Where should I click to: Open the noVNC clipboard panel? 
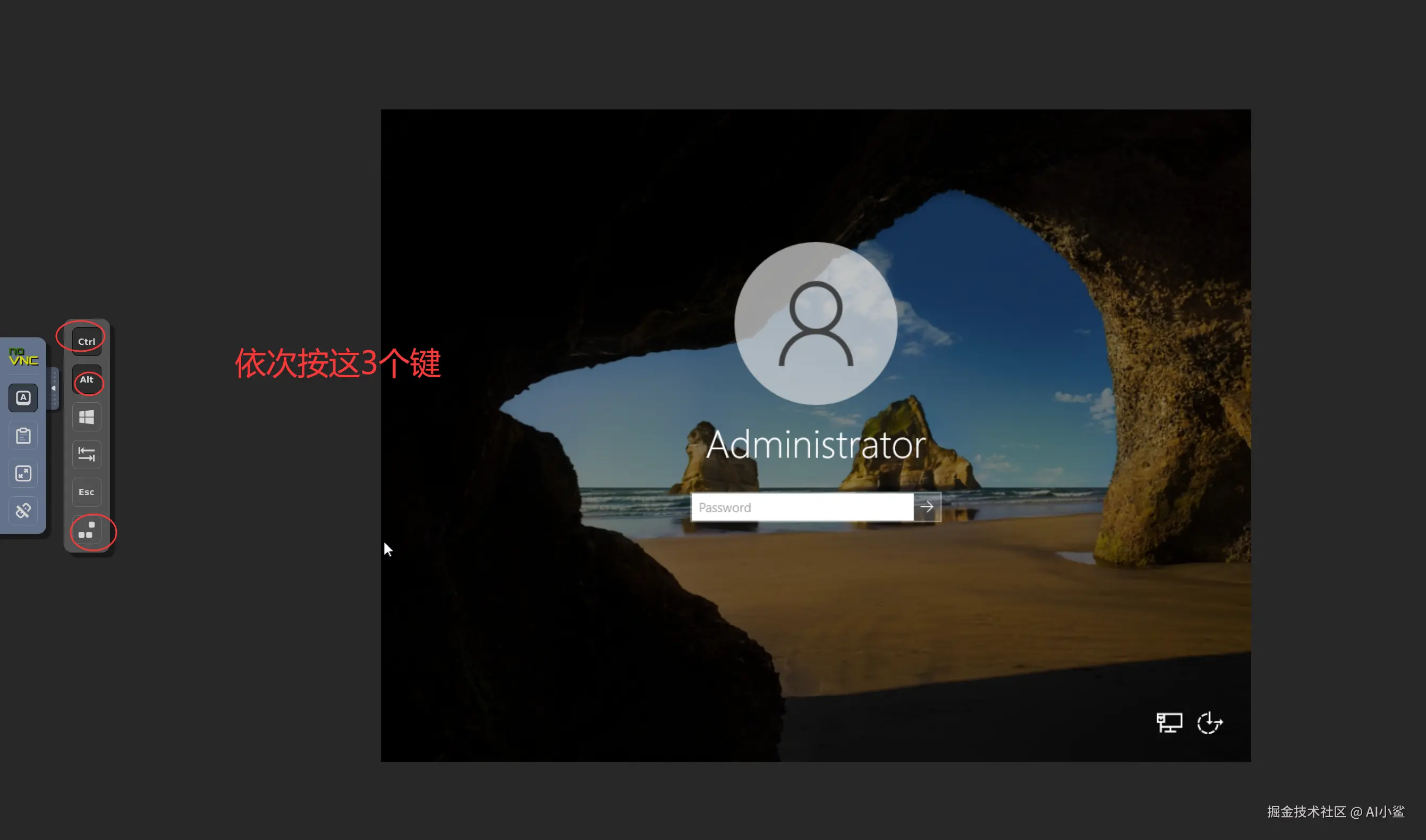click(23, 436)
